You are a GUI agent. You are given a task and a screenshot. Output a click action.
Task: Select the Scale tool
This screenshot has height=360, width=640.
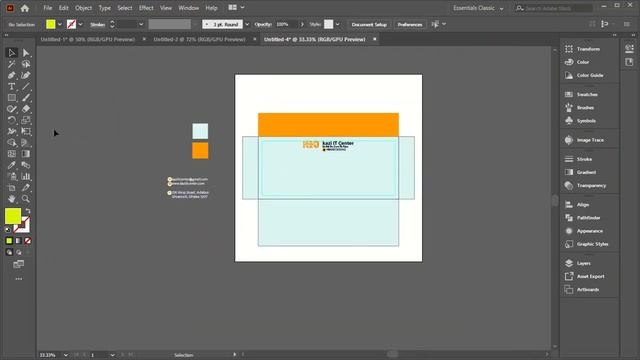pyautogui.click(x=26, y=120)
